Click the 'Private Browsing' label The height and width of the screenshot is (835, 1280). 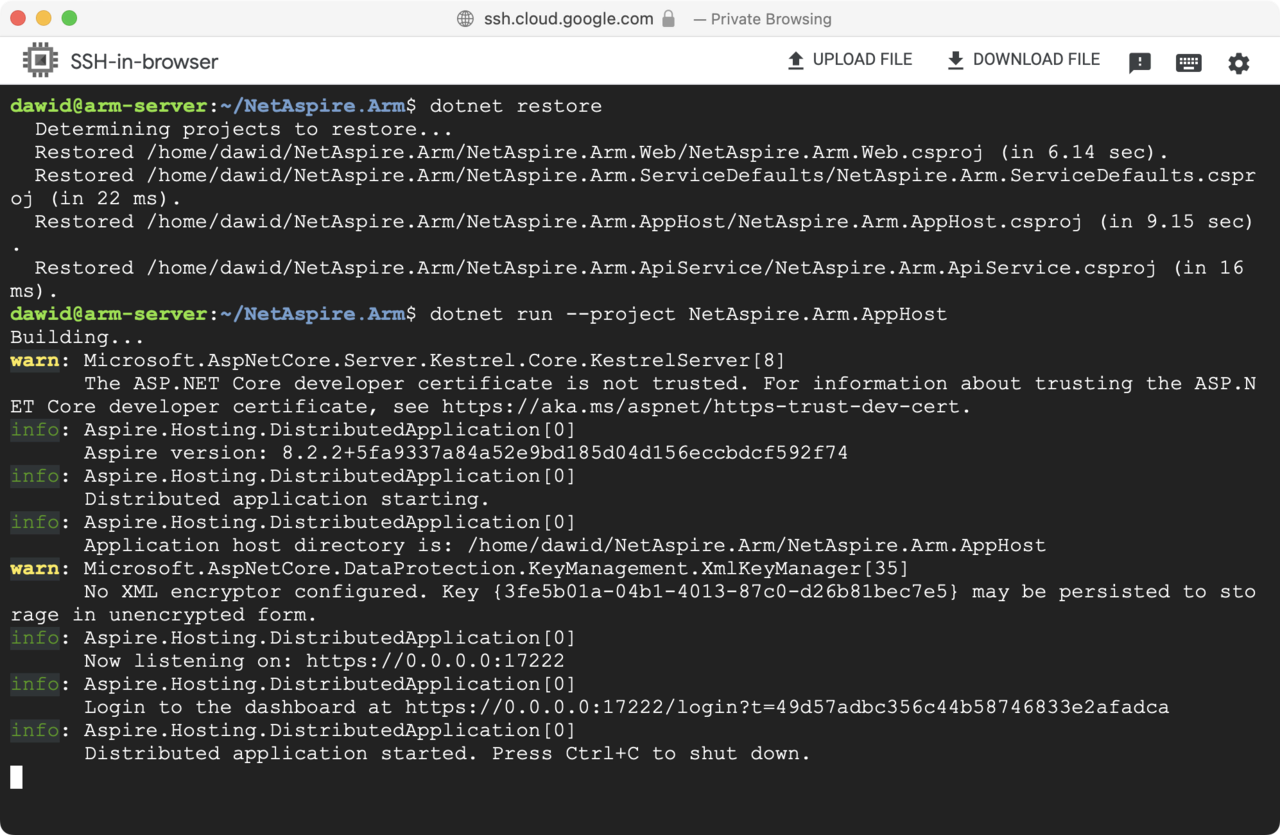click(770, 19)
